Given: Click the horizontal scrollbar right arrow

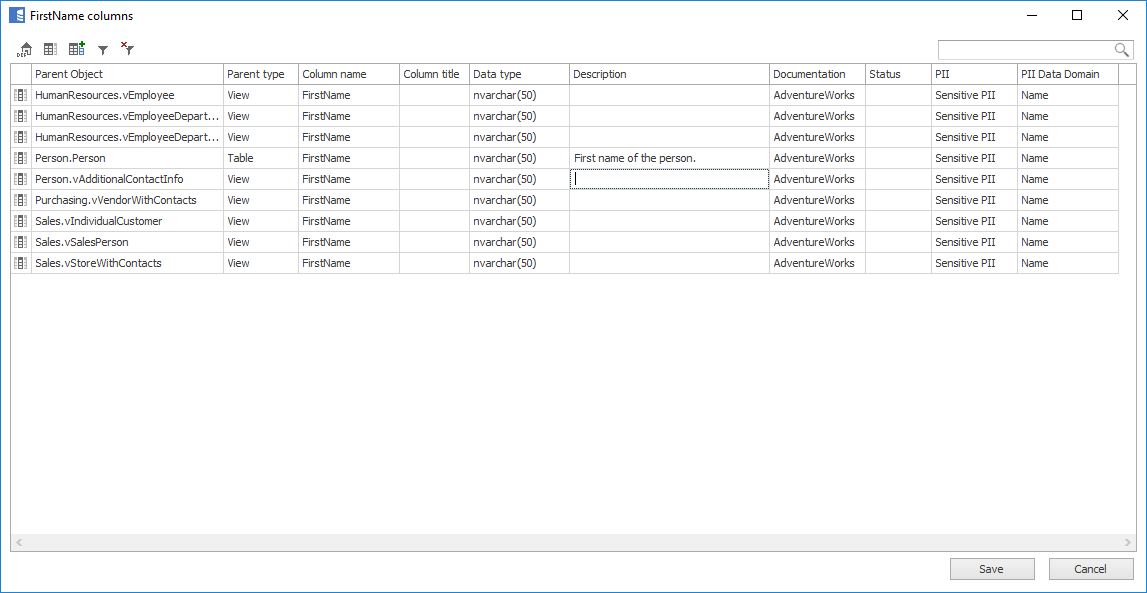Looking at the screenshot, I should [x=1127, y=542].
